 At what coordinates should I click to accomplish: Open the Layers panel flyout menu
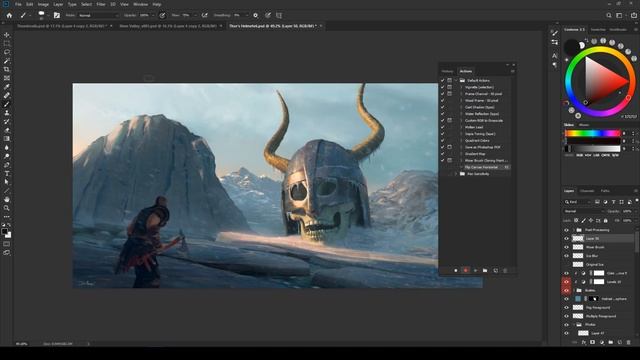[636, 191]
